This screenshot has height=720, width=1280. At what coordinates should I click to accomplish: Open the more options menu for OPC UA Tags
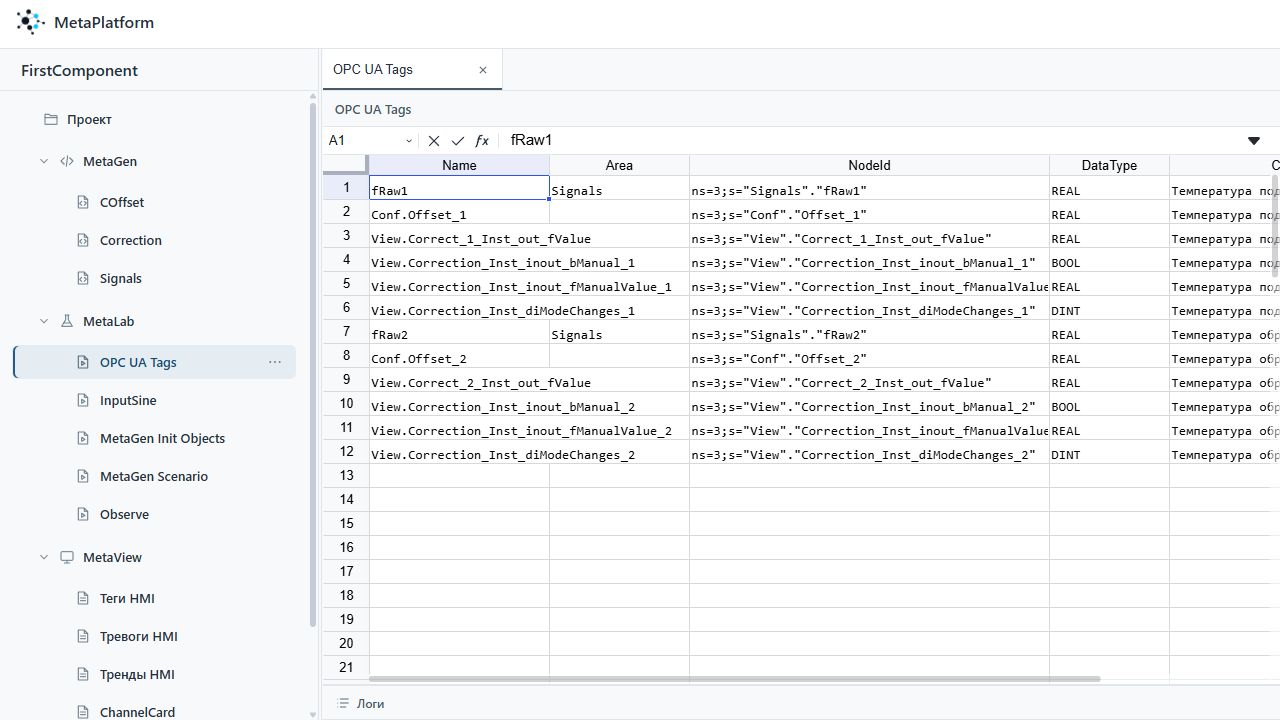tap(275, 362)
